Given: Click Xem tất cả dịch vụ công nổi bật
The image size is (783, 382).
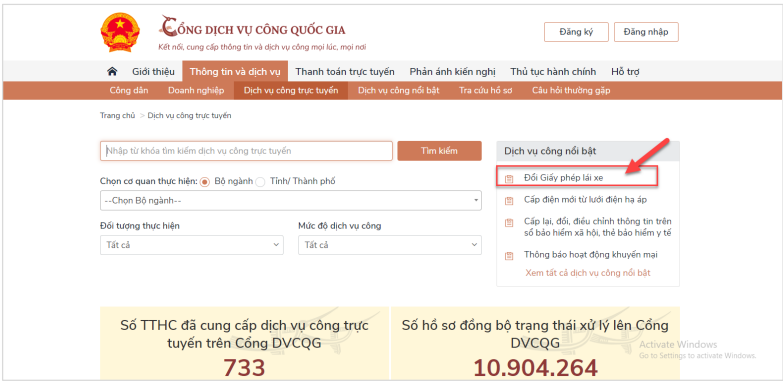Looking at the screenshot, I should [588, 273].
